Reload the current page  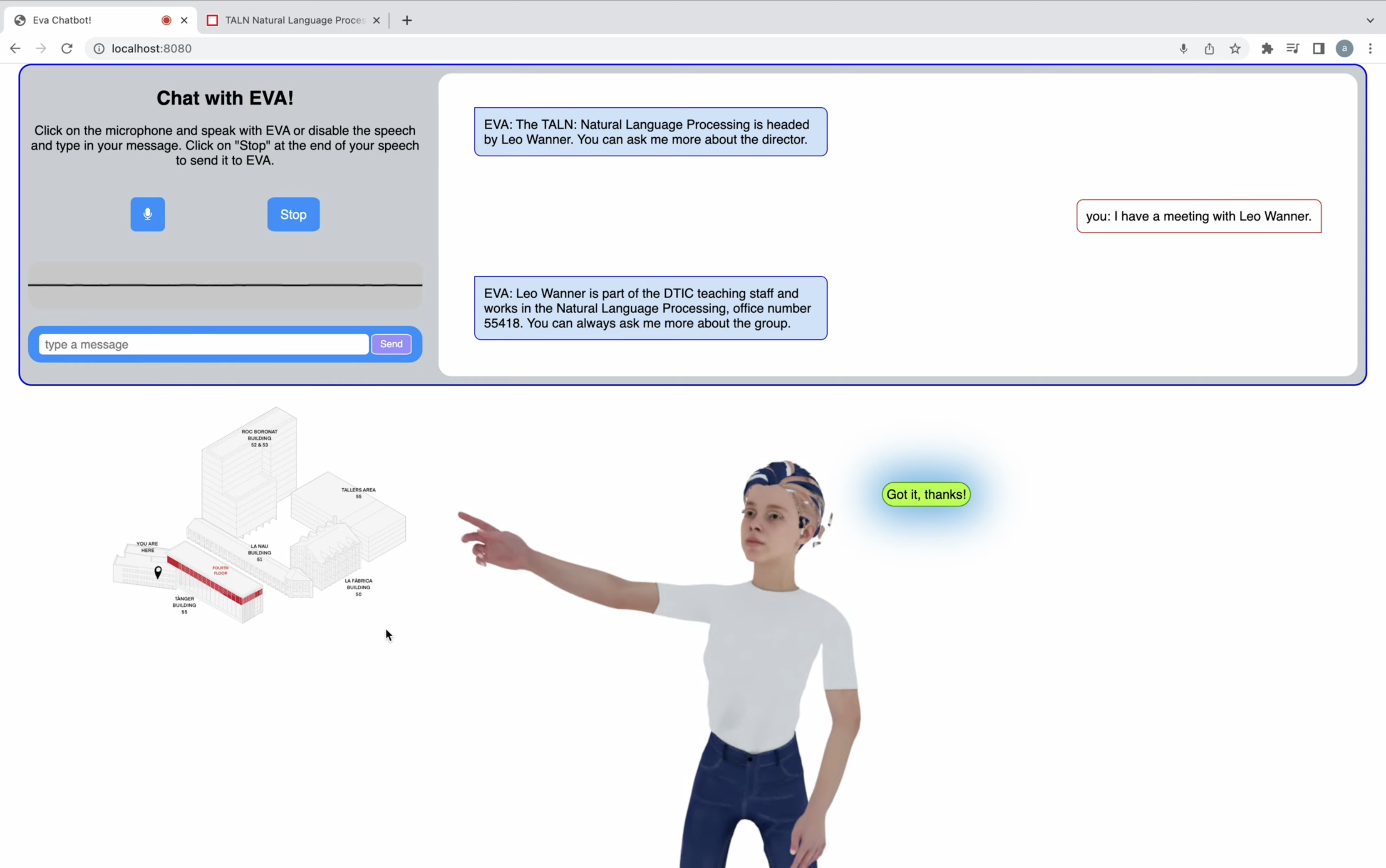tap(67, 49)
